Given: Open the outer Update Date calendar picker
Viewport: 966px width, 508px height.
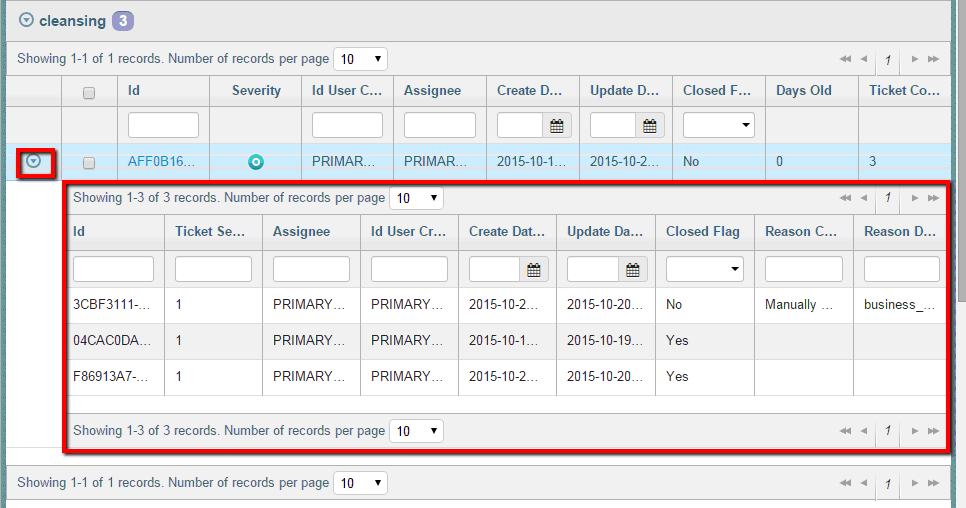Looking at the screenshot, I should coord(650,126).
